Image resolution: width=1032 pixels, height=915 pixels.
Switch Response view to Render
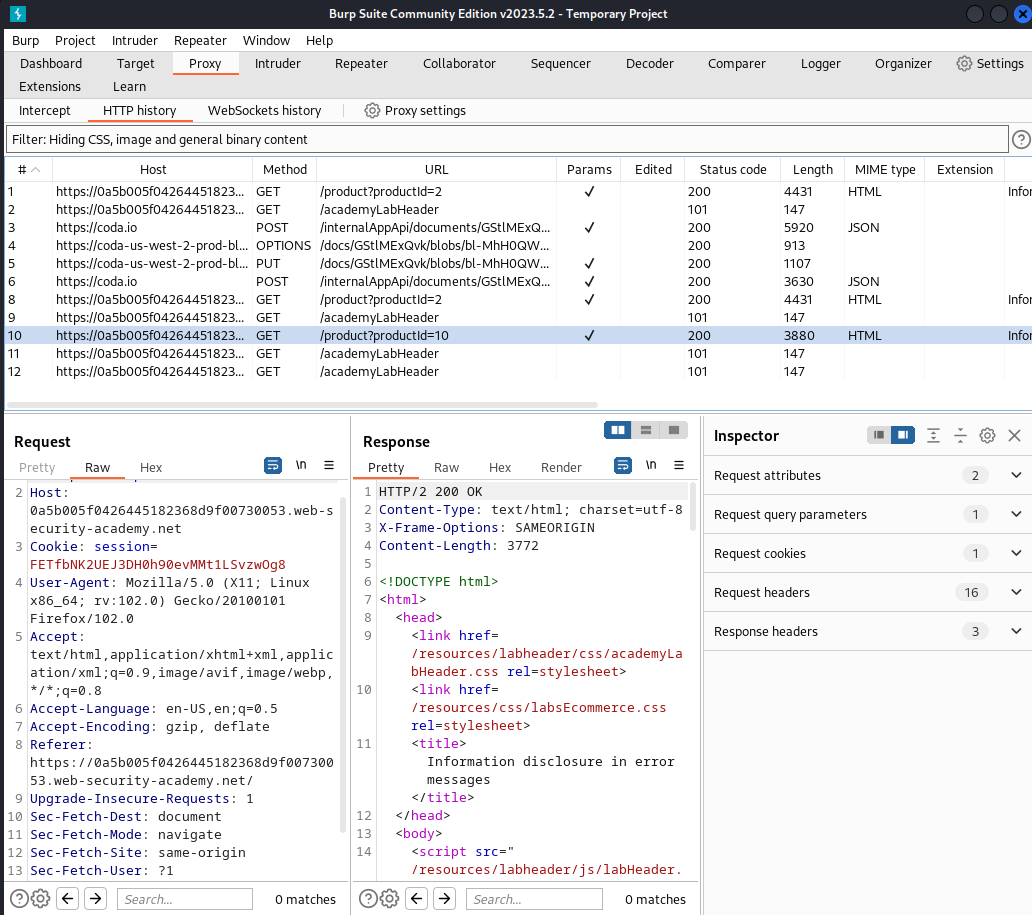[561, 467]
